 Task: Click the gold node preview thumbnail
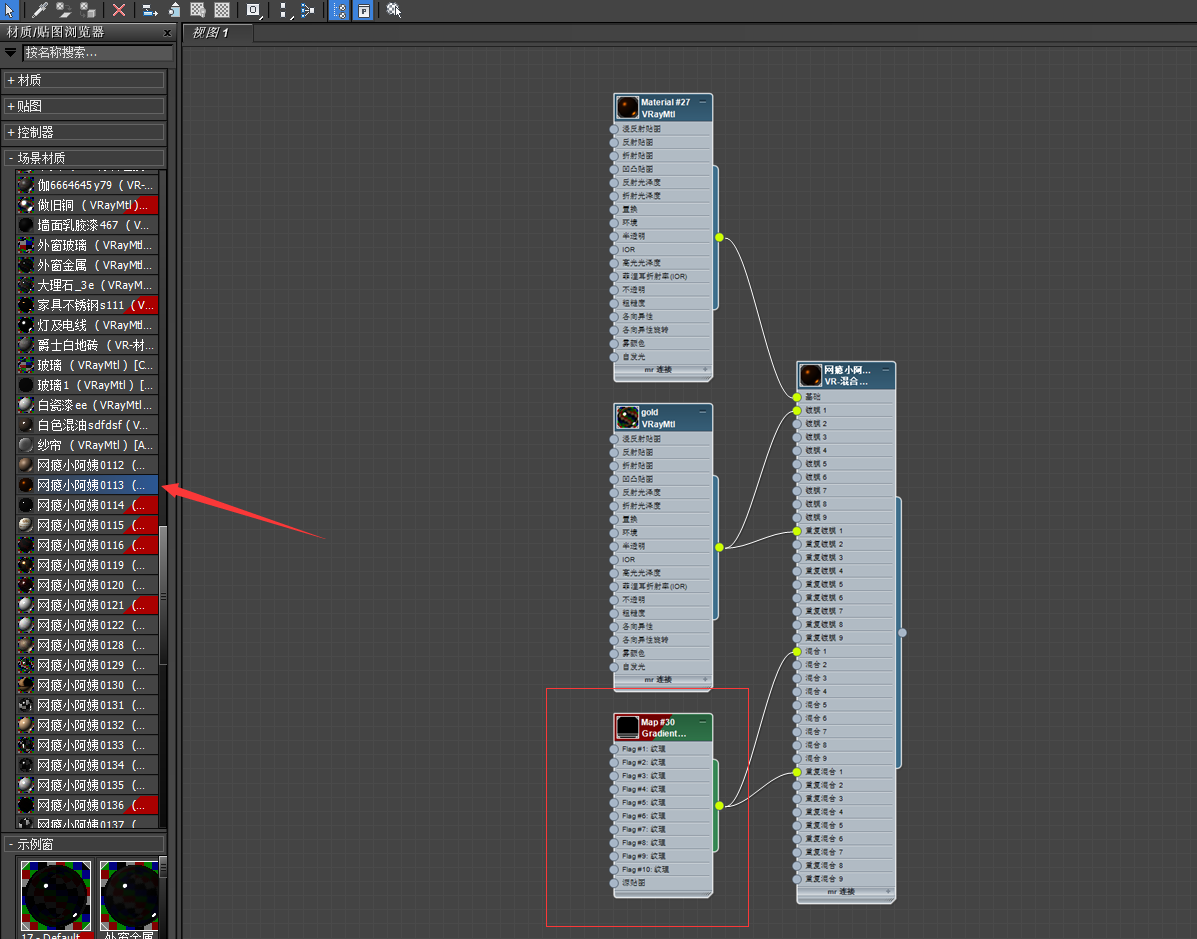[627, 417]
